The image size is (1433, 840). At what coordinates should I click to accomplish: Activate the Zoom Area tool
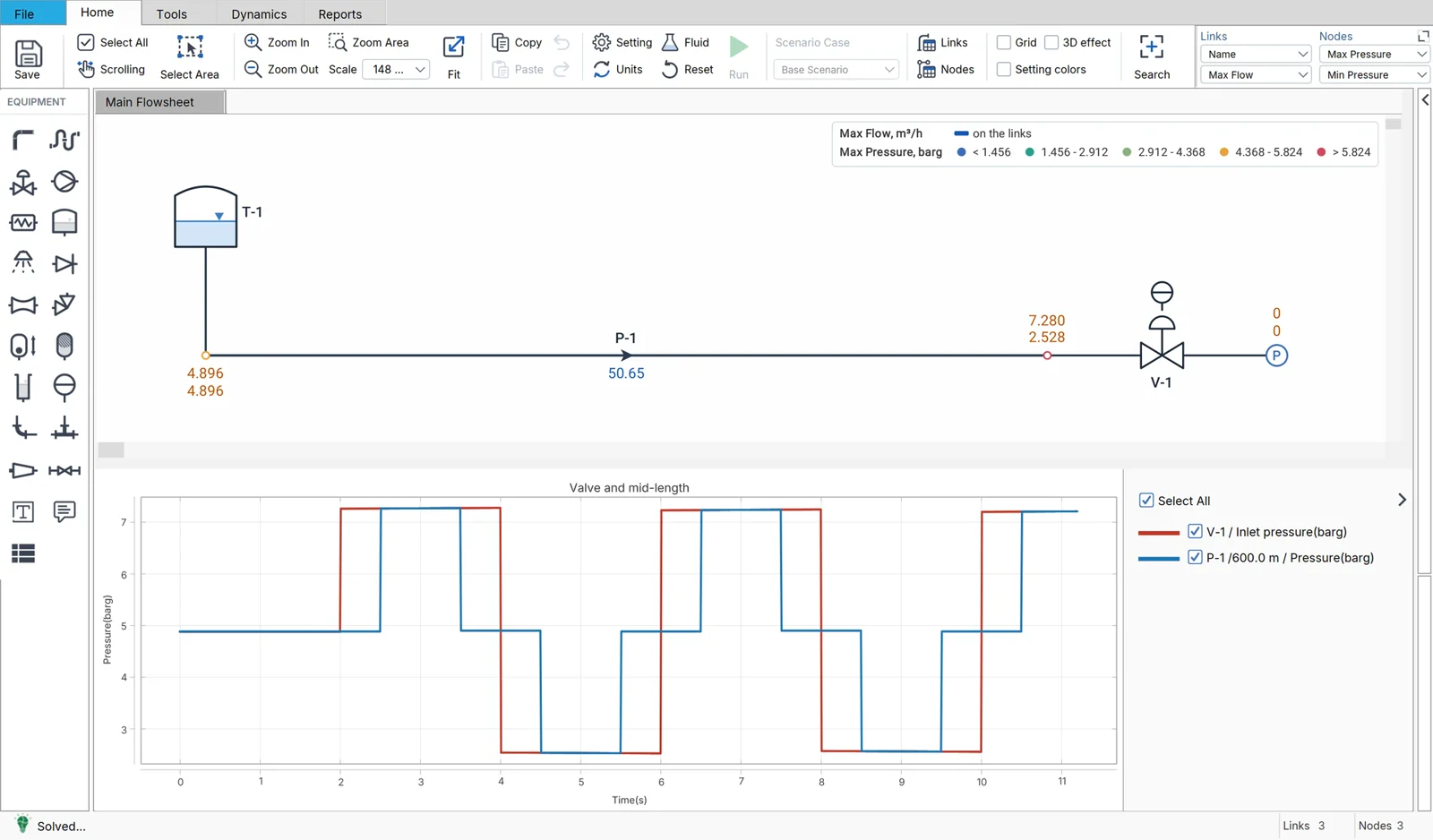(x=368, y=42)
